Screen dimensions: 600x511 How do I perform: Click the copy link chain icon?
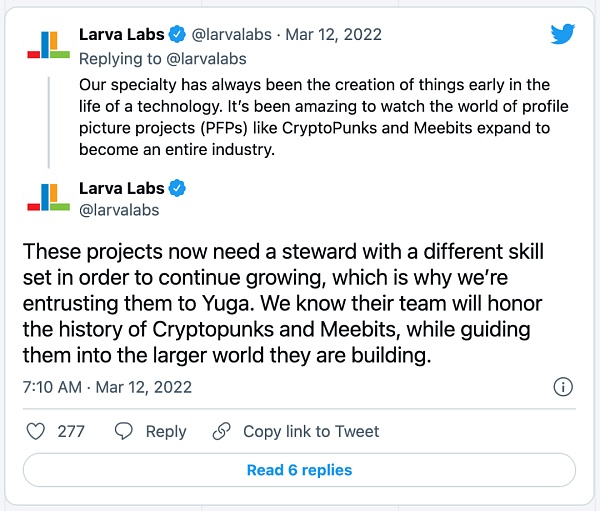(222, 431)
